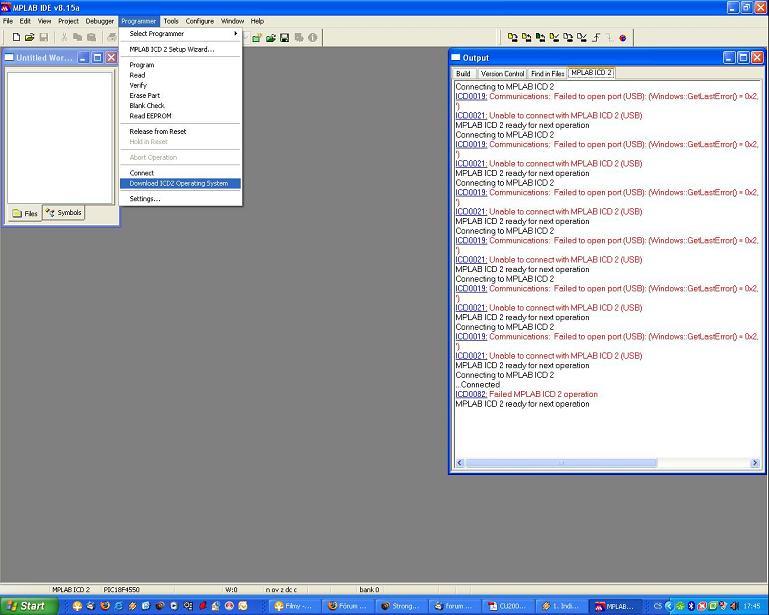
Task: Click the Firefox quick launch icon
Action: (x=104, y=606)
